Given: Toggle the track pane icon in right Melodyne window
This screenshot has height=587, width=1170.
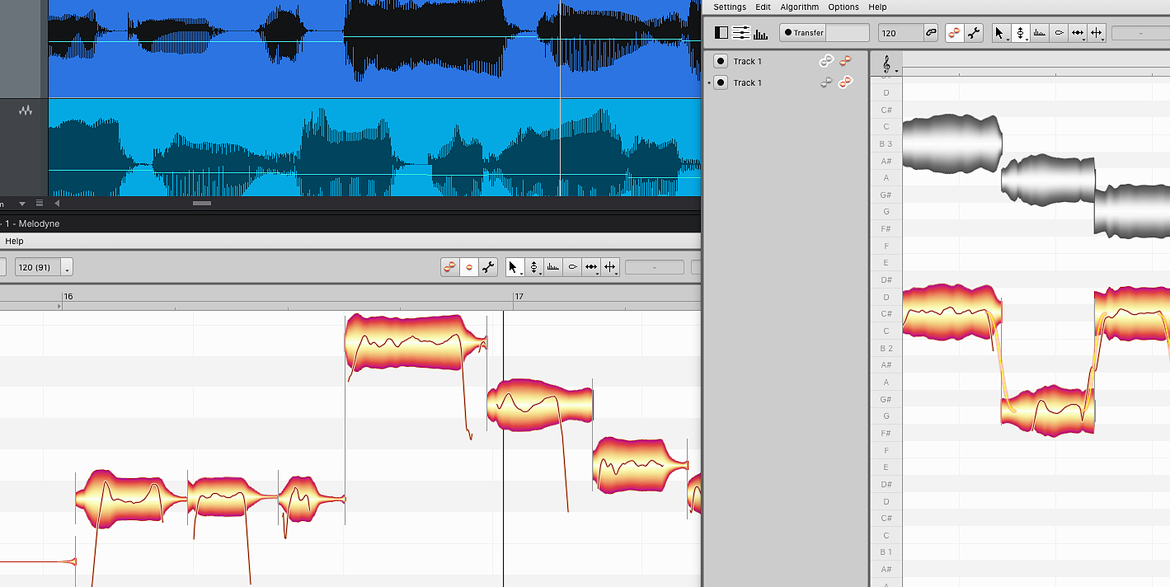Looking at the screenshot, I should coord(722,33).
